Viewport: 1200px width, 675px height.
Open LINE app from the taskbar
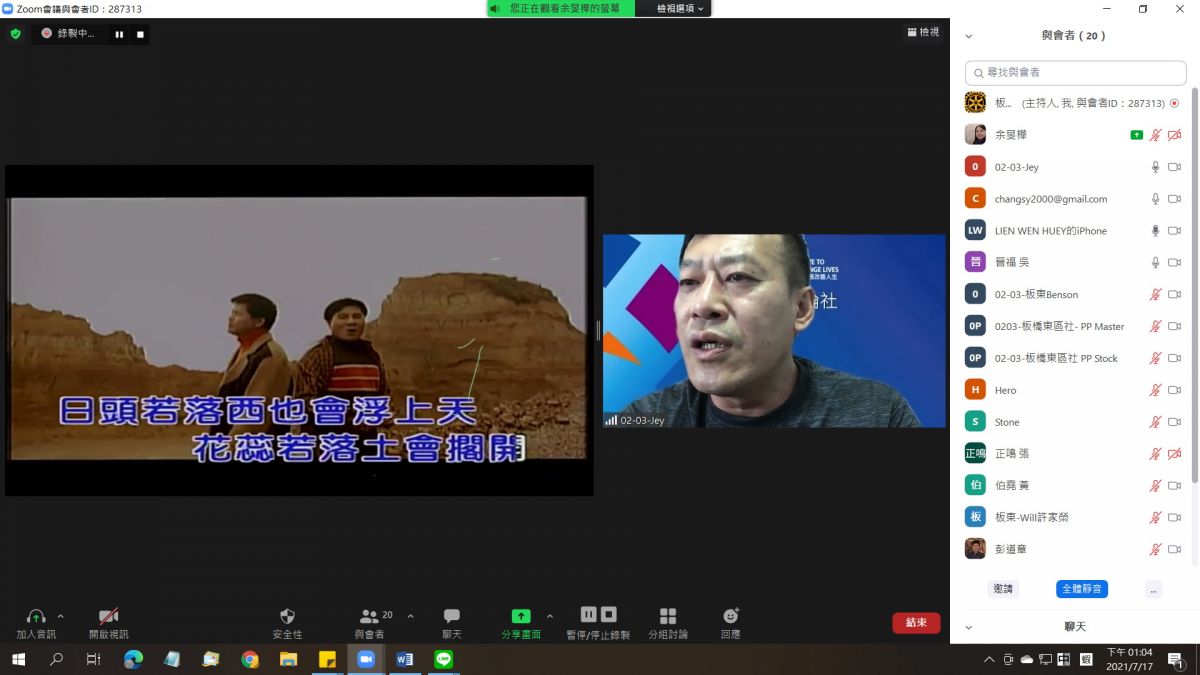(444, 659)
